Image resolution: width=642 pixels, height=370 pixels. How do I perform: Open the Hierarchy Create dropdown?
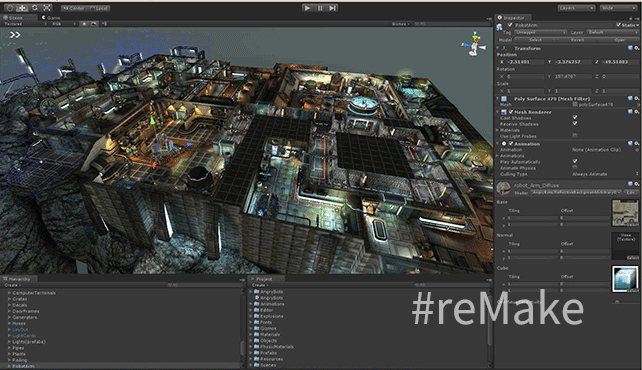click(13, 285)
